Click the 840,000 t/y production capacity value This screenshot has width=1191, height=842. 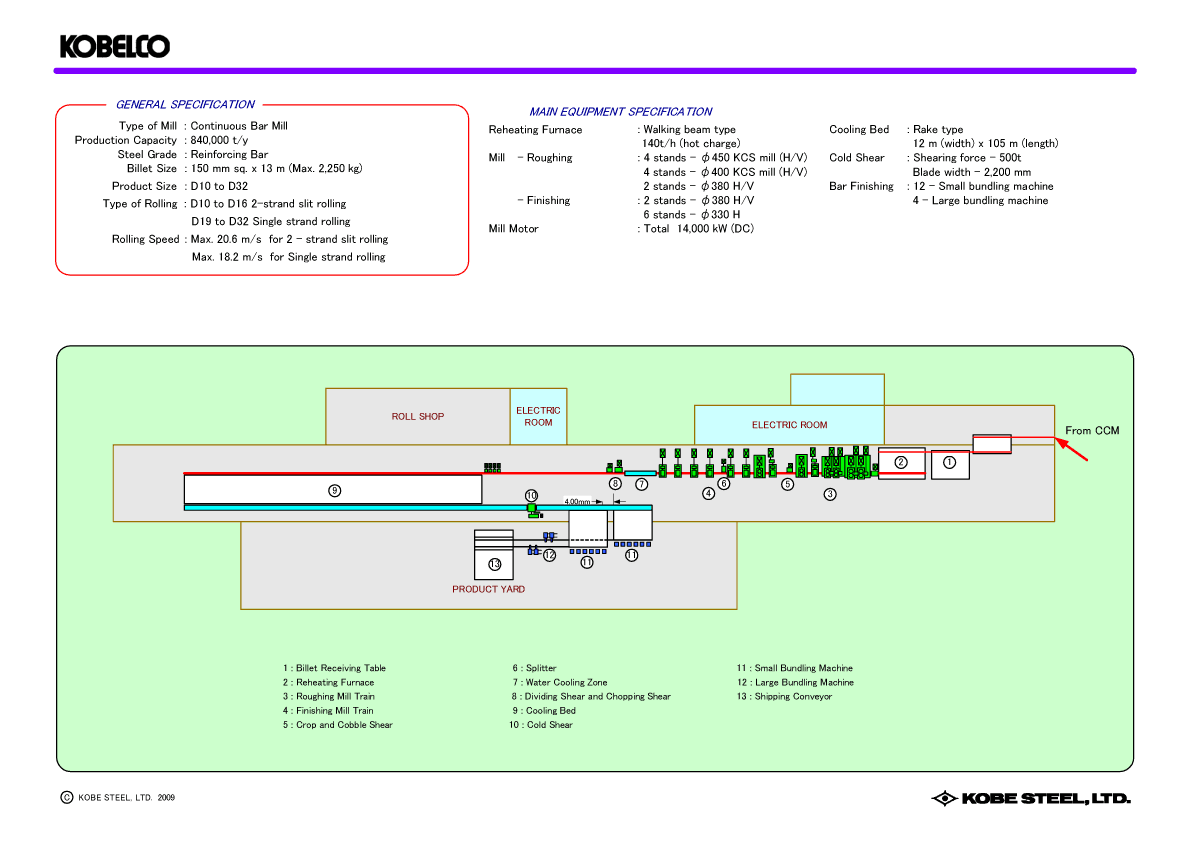pyautogui.click(x=220, y=140)
